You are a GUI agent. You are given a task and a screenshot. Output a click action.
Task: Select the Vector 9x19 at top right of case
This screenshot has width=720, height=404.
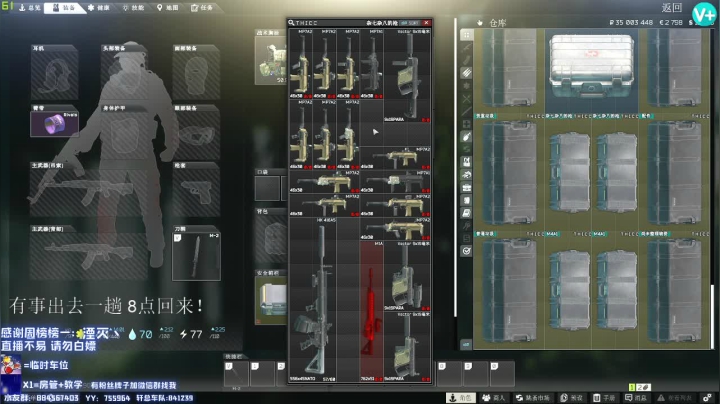407,76
